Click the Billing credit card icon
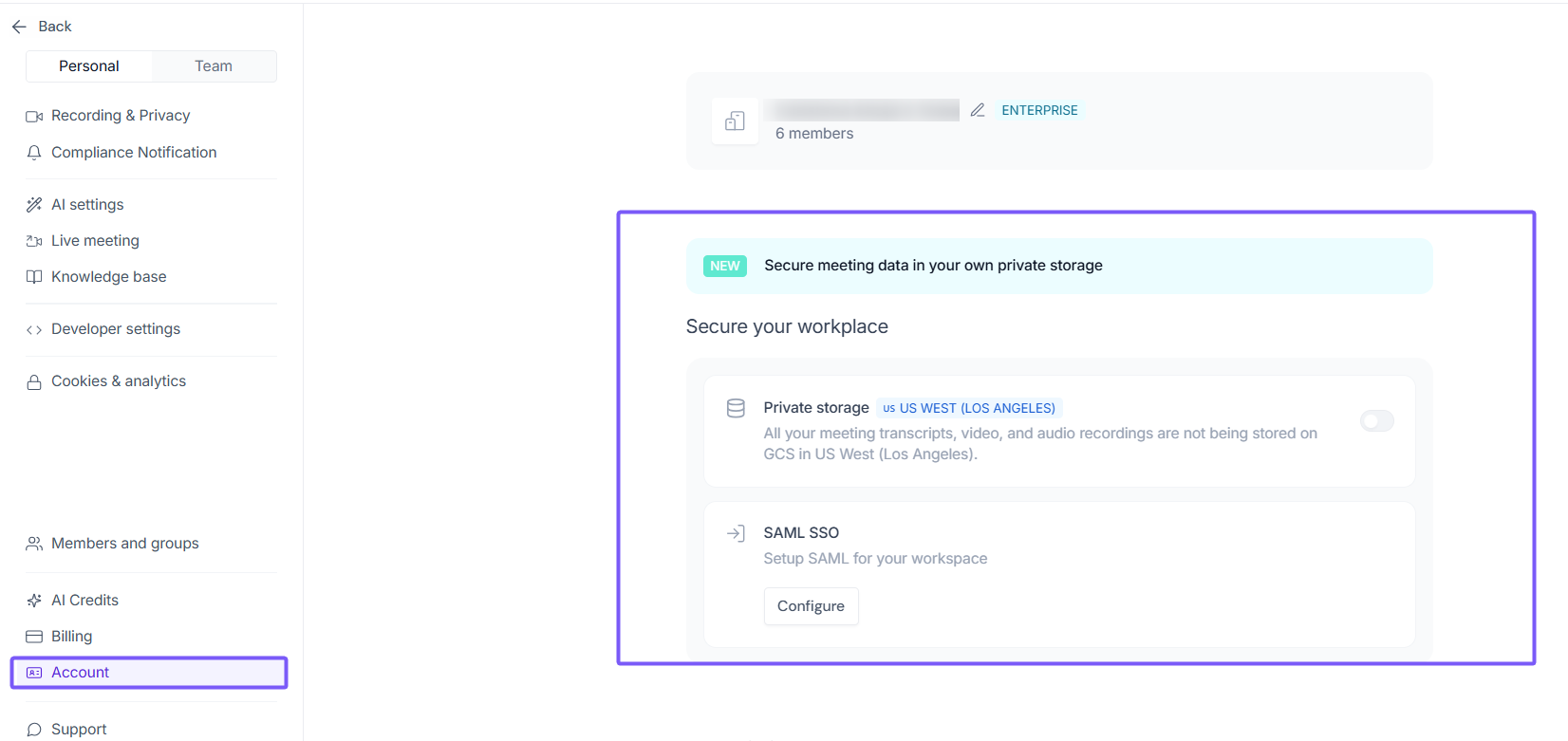The width and height of the screenshot is (1568, 741). [x=34, y=637]
